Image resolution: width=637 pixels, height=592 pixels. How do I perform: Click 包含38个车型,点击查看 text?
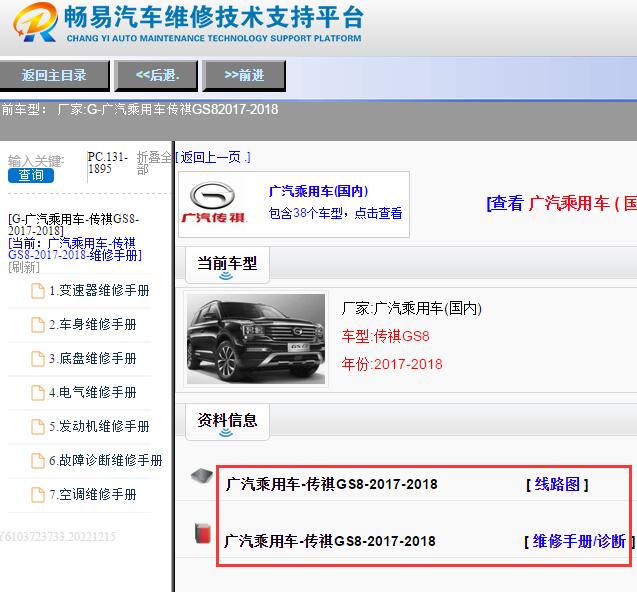coord(336,213)
